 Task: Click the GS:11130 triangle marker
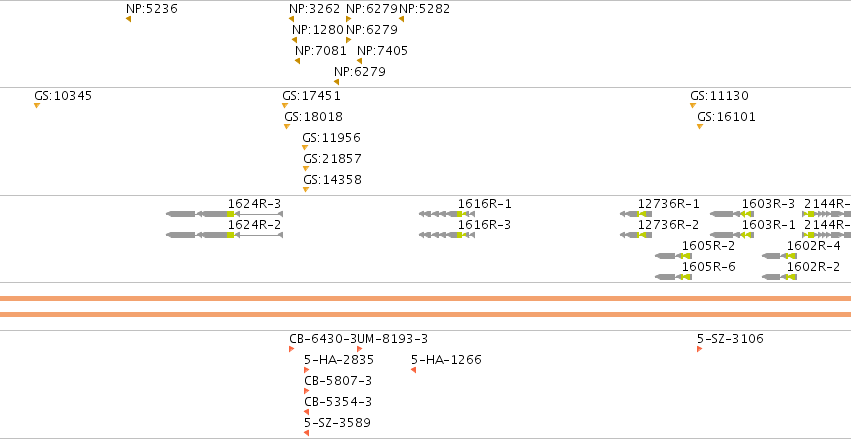click(x=693, y=105)
